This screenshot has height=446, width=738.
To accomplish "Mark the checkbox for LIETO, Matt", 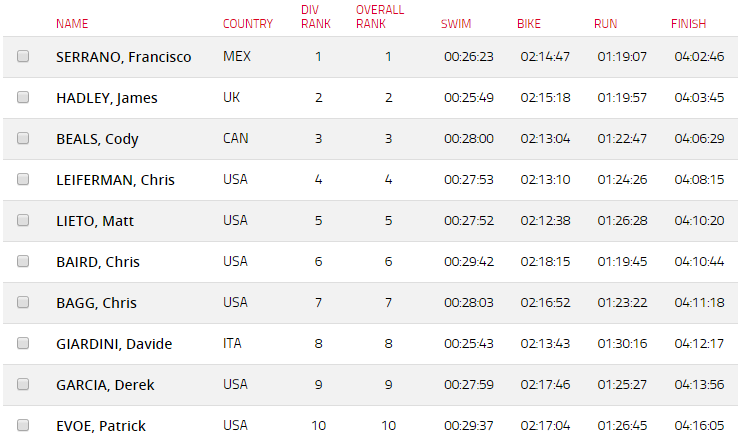I will [x=23, y=220].
